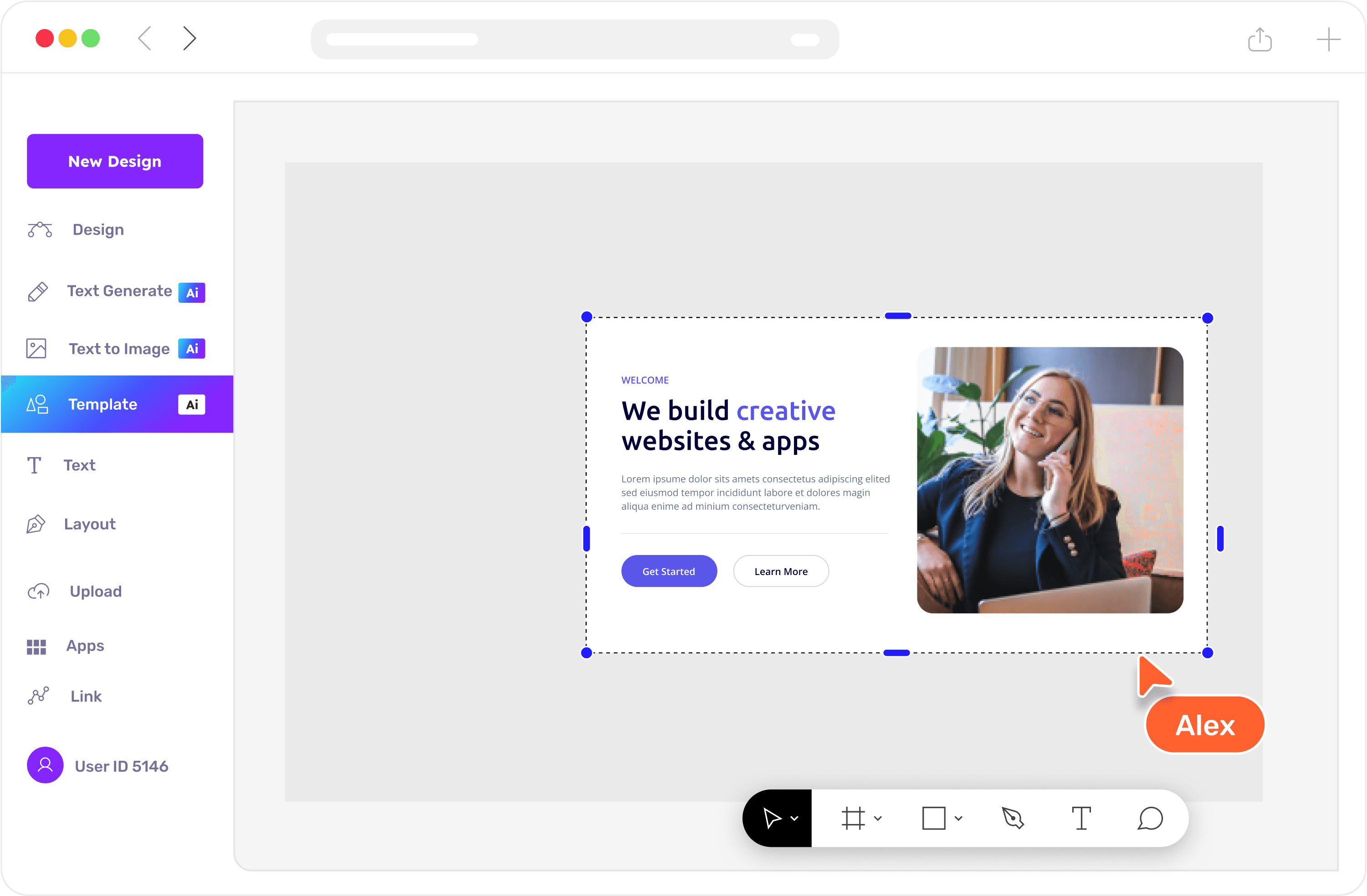Open the Text to Image sidebar item
The width and height of the screenshot is (1367, 896).
[x=119, y=348]
